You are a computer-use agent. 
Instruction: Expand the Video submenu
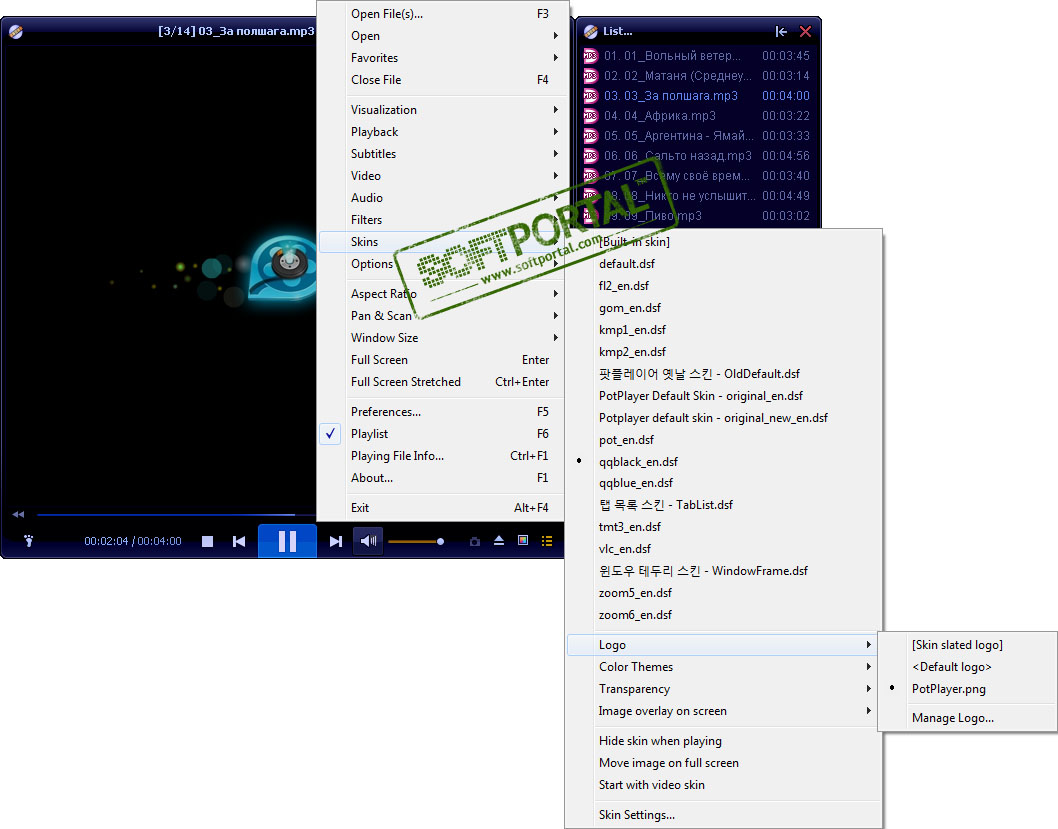tap(441, 175)
